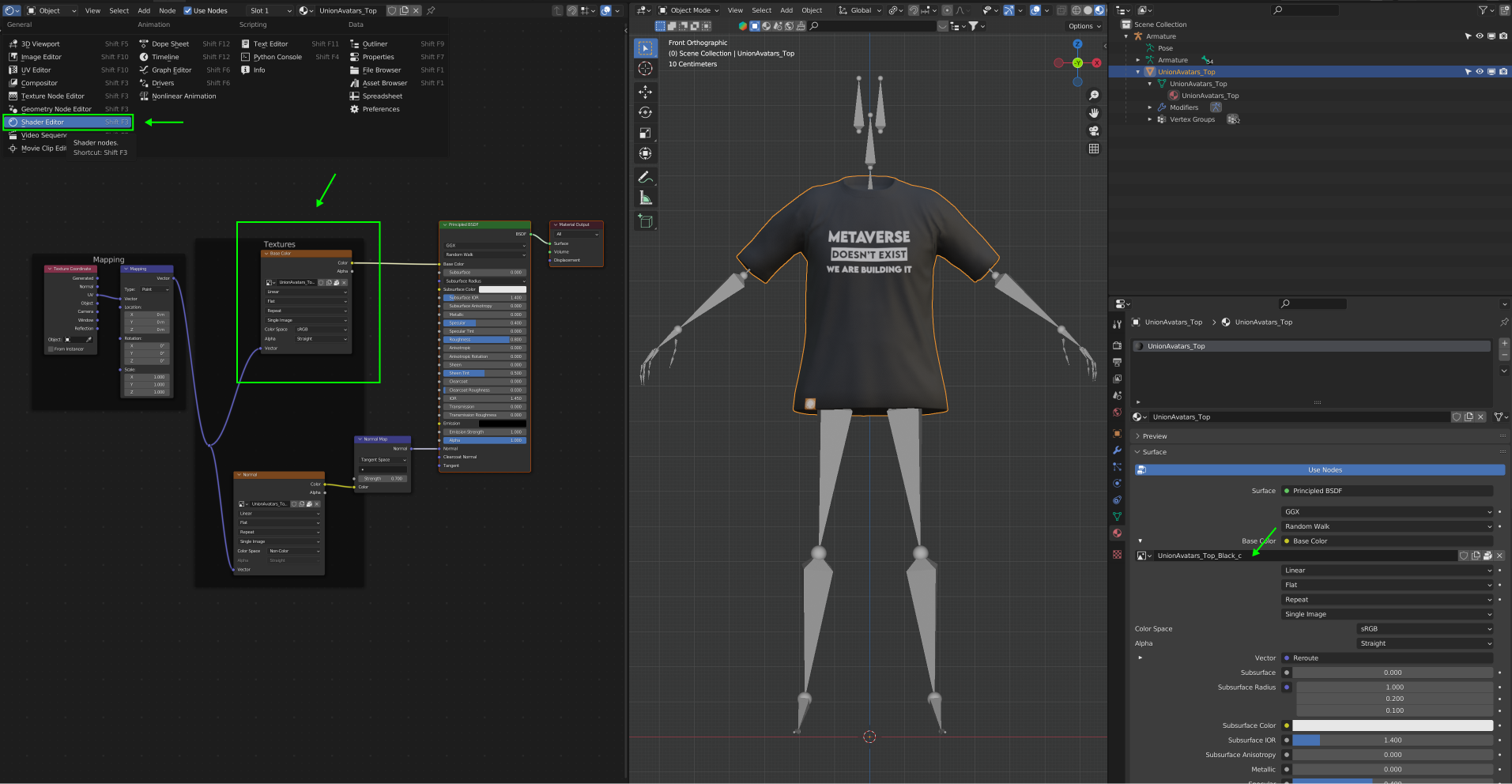Open the World properties tab
The width and height of the screenshot is (1512, 784).
coord(1117,412)
